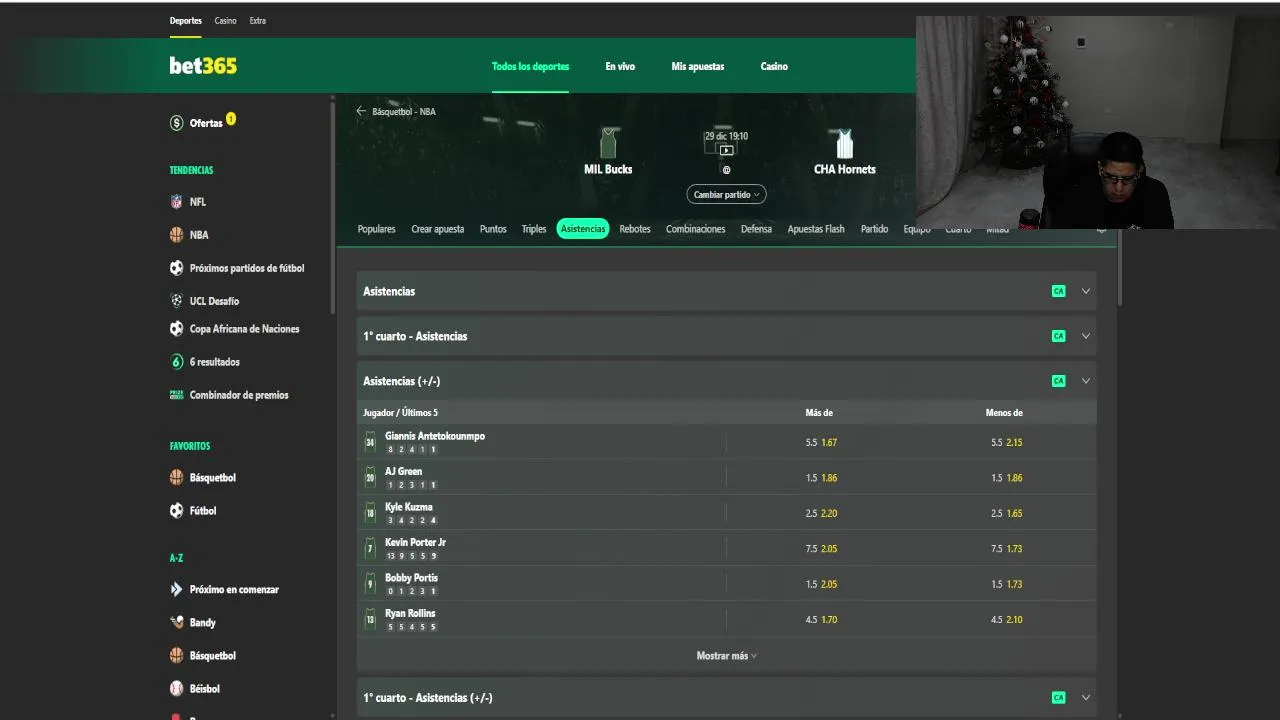Click the CA badge in Asistencias row
1280x720 pixels.
point(1058,291)
